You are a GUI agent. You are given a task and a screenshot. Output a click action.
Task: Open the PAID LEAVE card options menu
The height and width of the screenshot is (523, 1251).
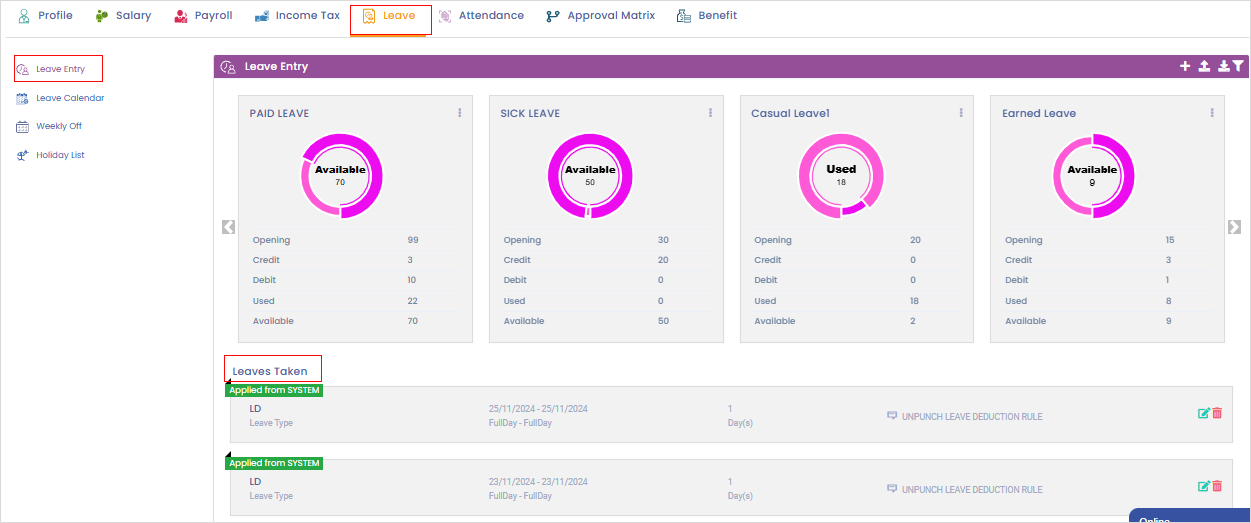(460, 113)
